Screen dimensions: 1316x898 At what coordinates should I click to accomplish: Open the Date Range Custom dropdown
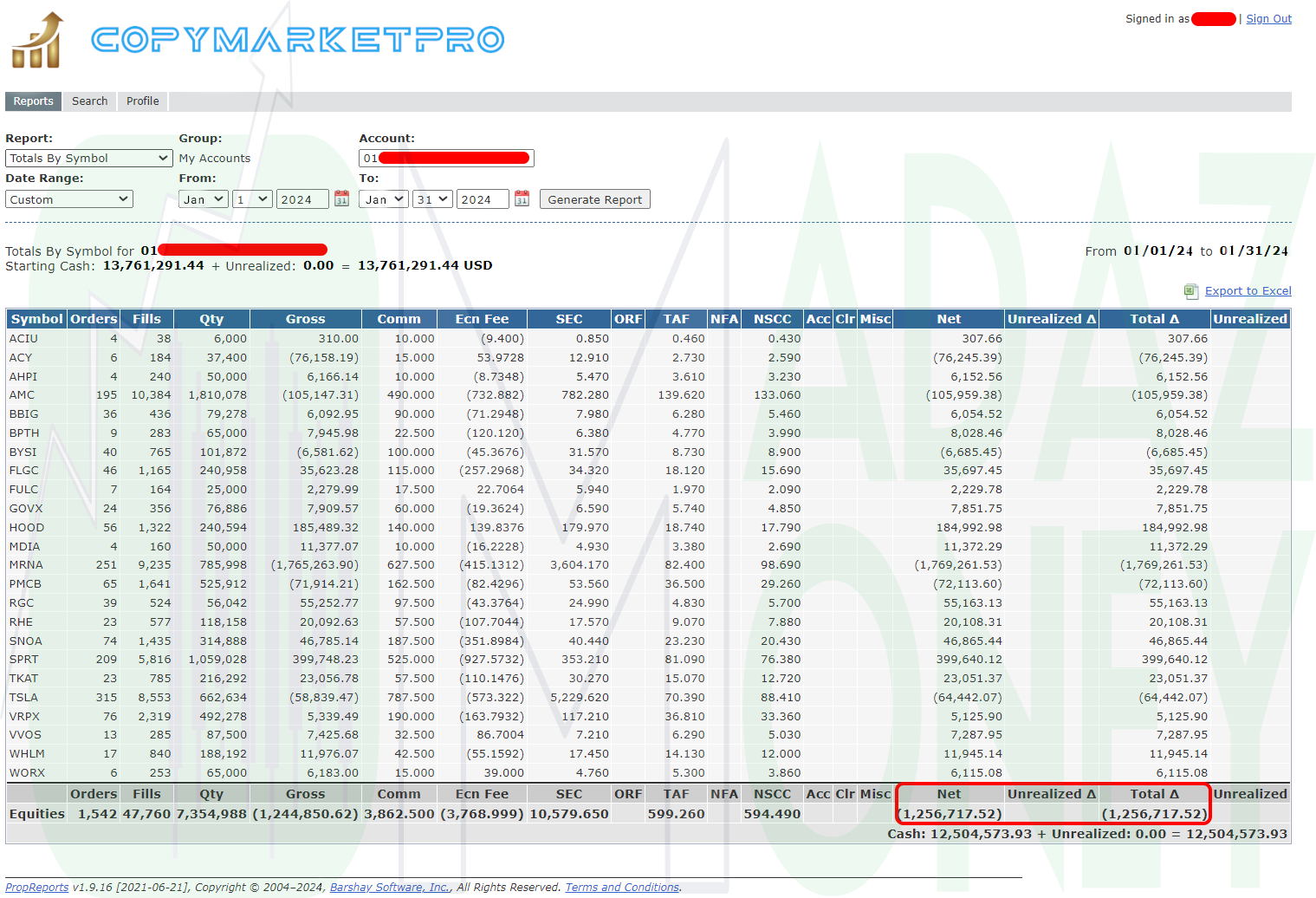coord(69,199)
